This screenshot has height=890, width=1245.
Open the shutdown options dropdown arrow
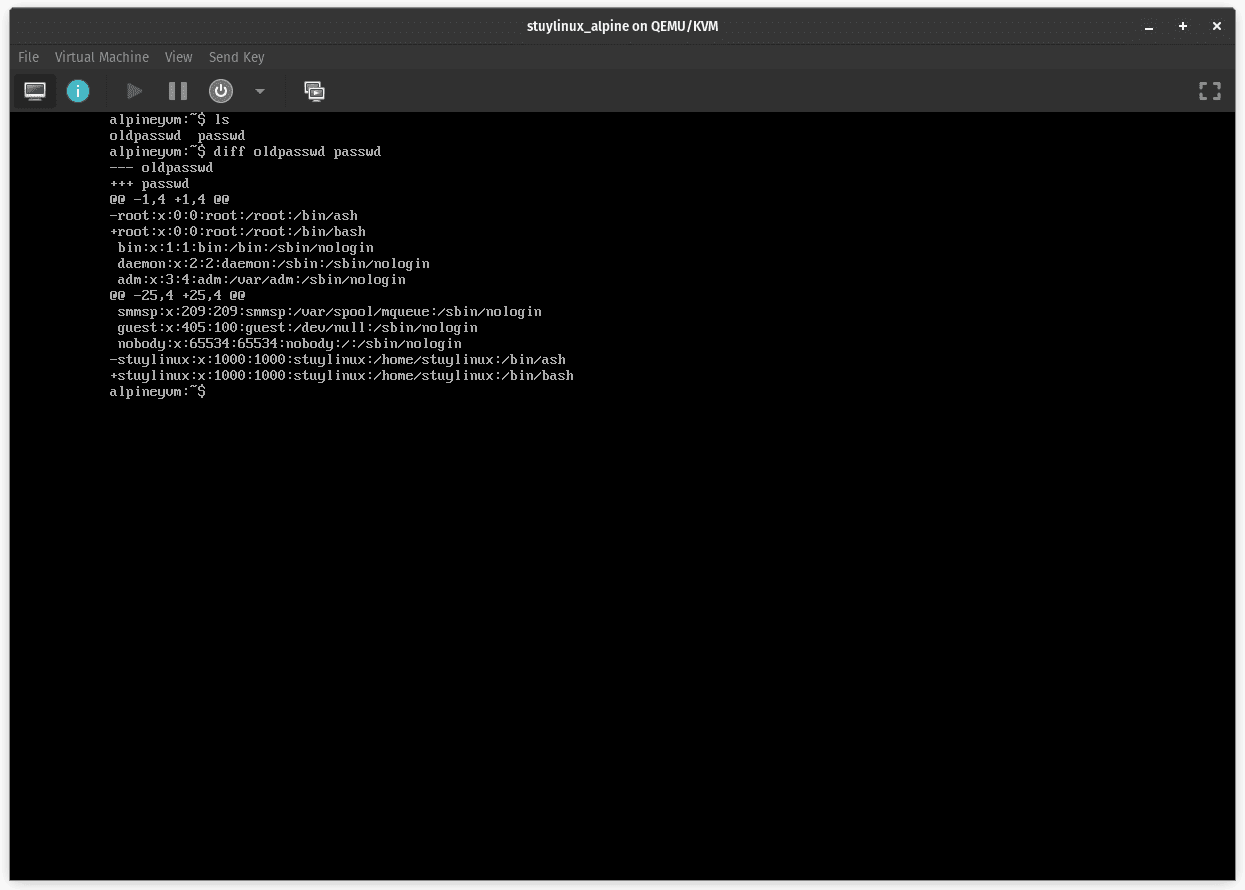tap(259, 91)
